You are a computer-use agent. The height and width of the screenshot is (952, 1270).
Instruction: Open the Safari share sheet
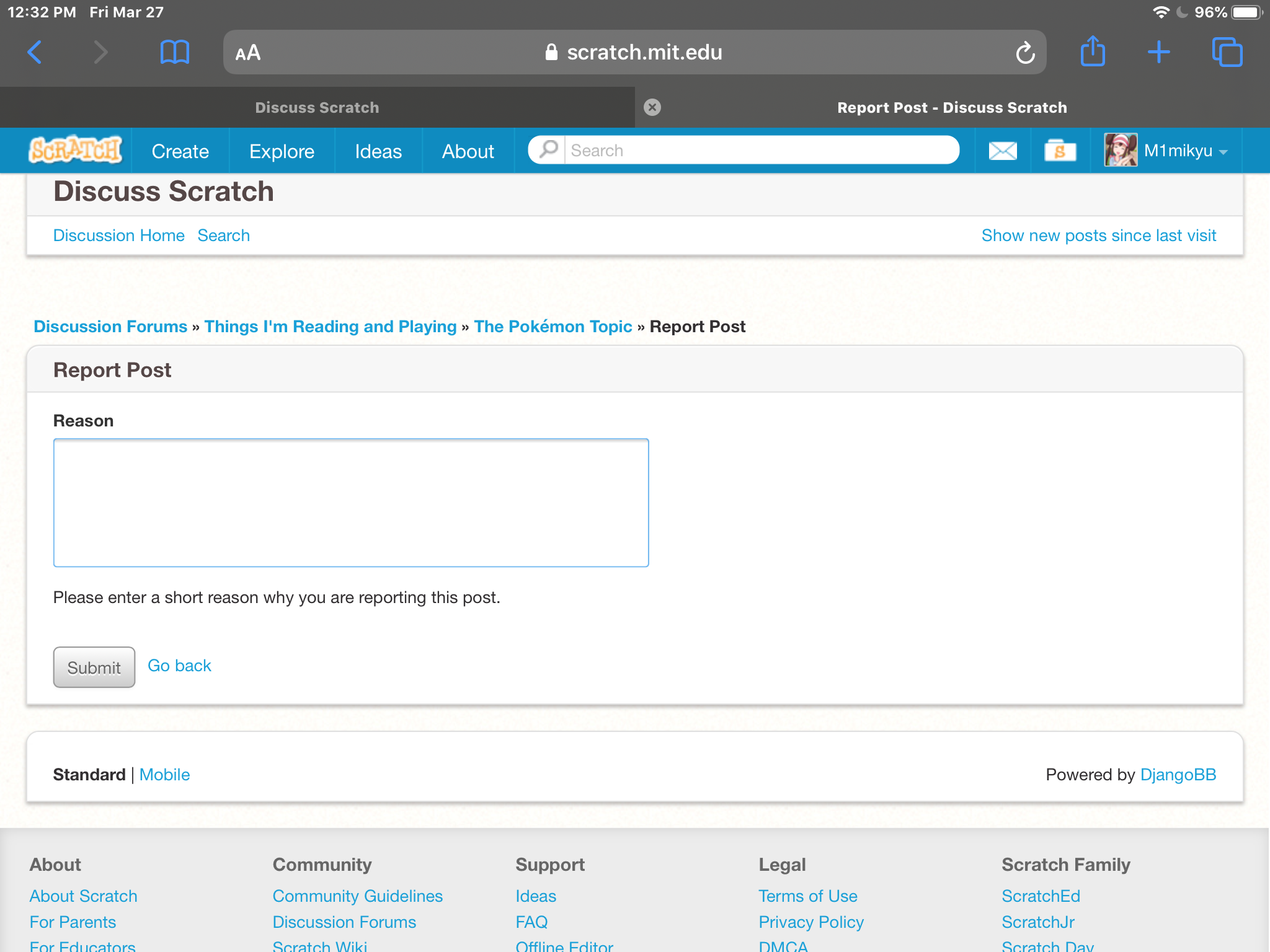tap(1093, 52)
